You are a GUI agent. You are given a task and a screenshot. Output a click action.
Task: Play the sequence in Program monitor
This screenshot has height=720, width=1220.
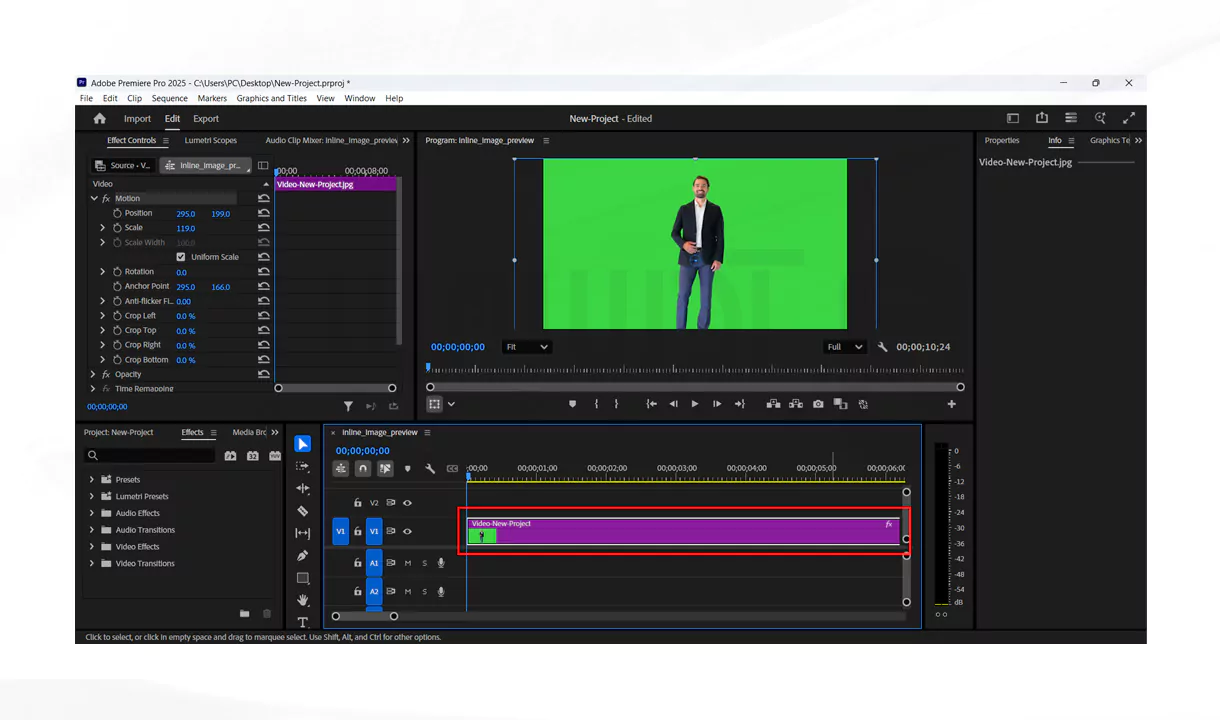coord(695,404)
